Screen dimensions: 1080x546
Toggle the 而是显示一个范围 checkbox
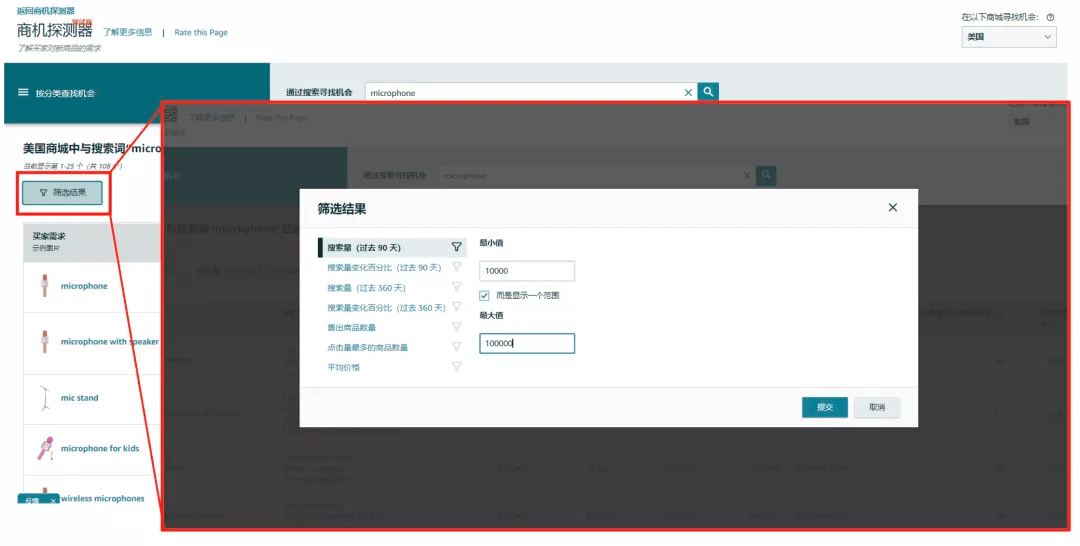[485, 296]
